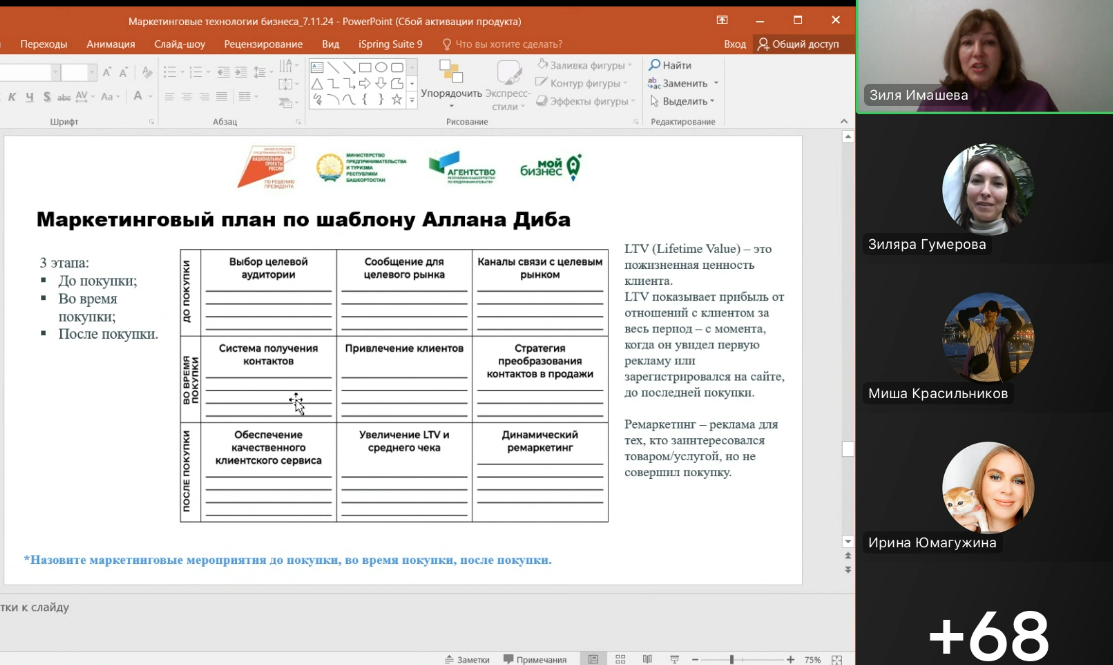1113x665 pixels.
Task: Open Общий доступ sharing button
Action: (x=798, y=44)
